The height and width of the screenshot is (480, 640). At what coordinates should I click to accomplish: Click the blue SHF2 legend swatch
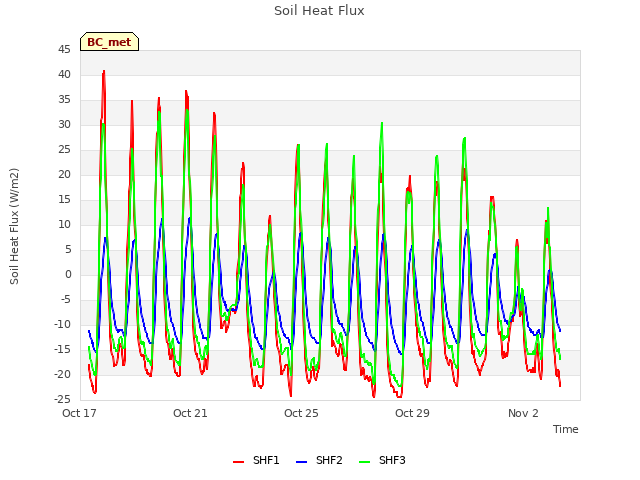coord(301,462)
